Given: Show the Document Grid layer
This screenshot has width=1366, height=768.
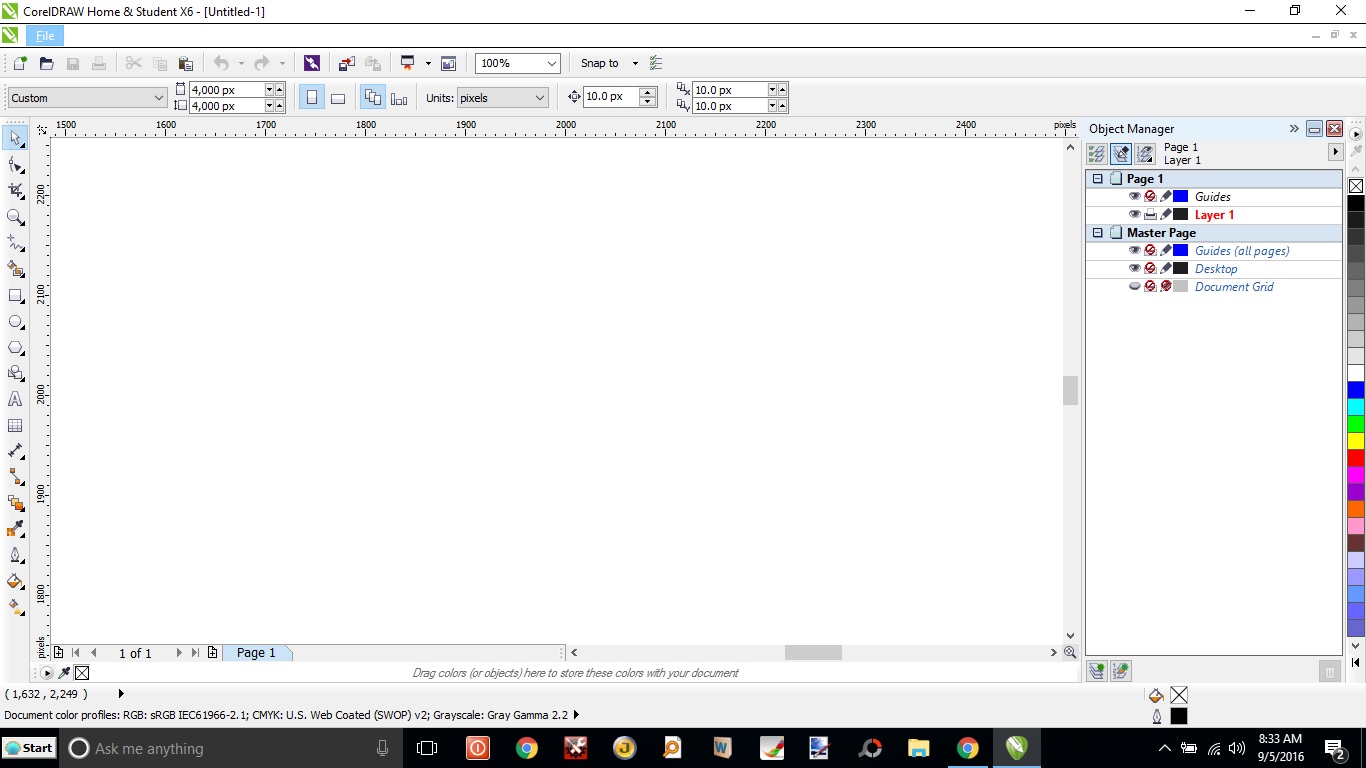Looking at the screenshot, I should tap(1135, 286).
